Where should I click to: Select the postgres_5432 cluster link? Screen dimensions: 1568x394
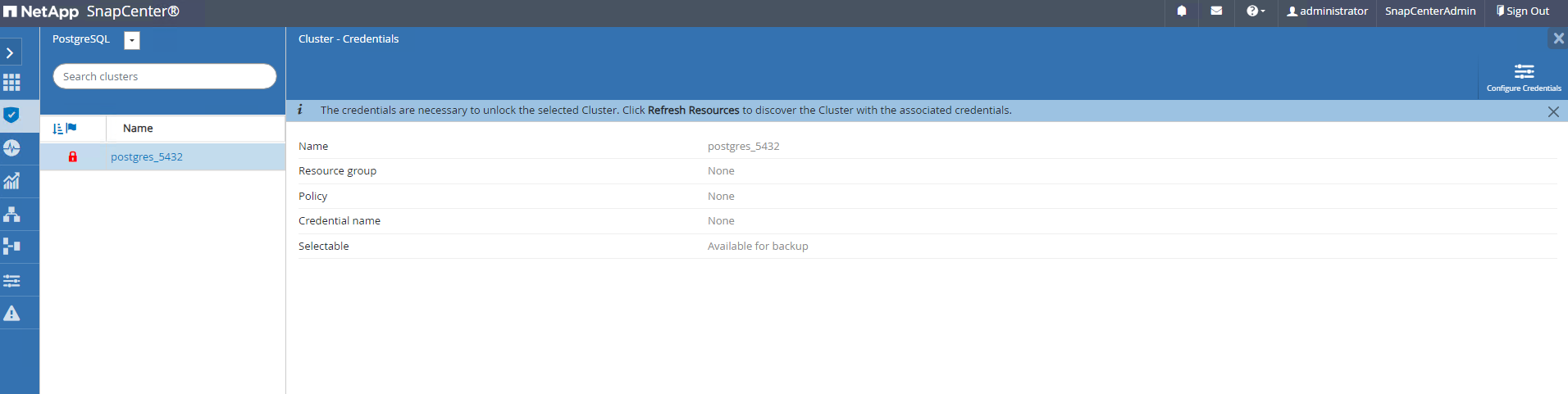pyautogui.click(x=147, y=157)
